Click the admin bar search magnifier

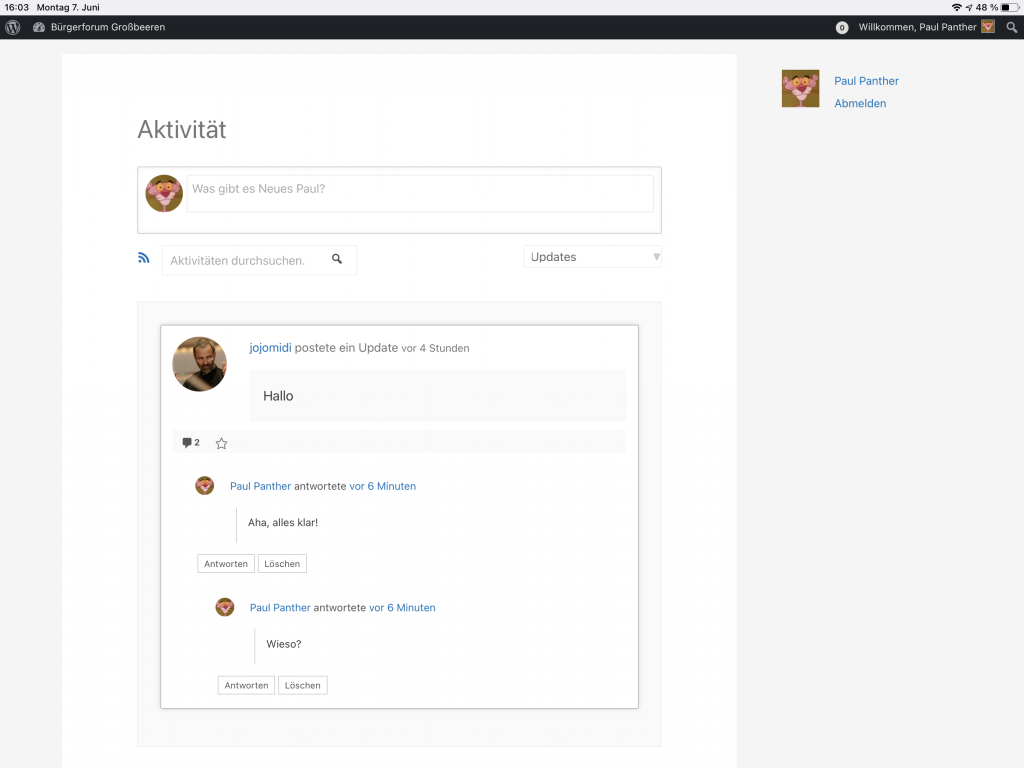[x=1011, y=27]
